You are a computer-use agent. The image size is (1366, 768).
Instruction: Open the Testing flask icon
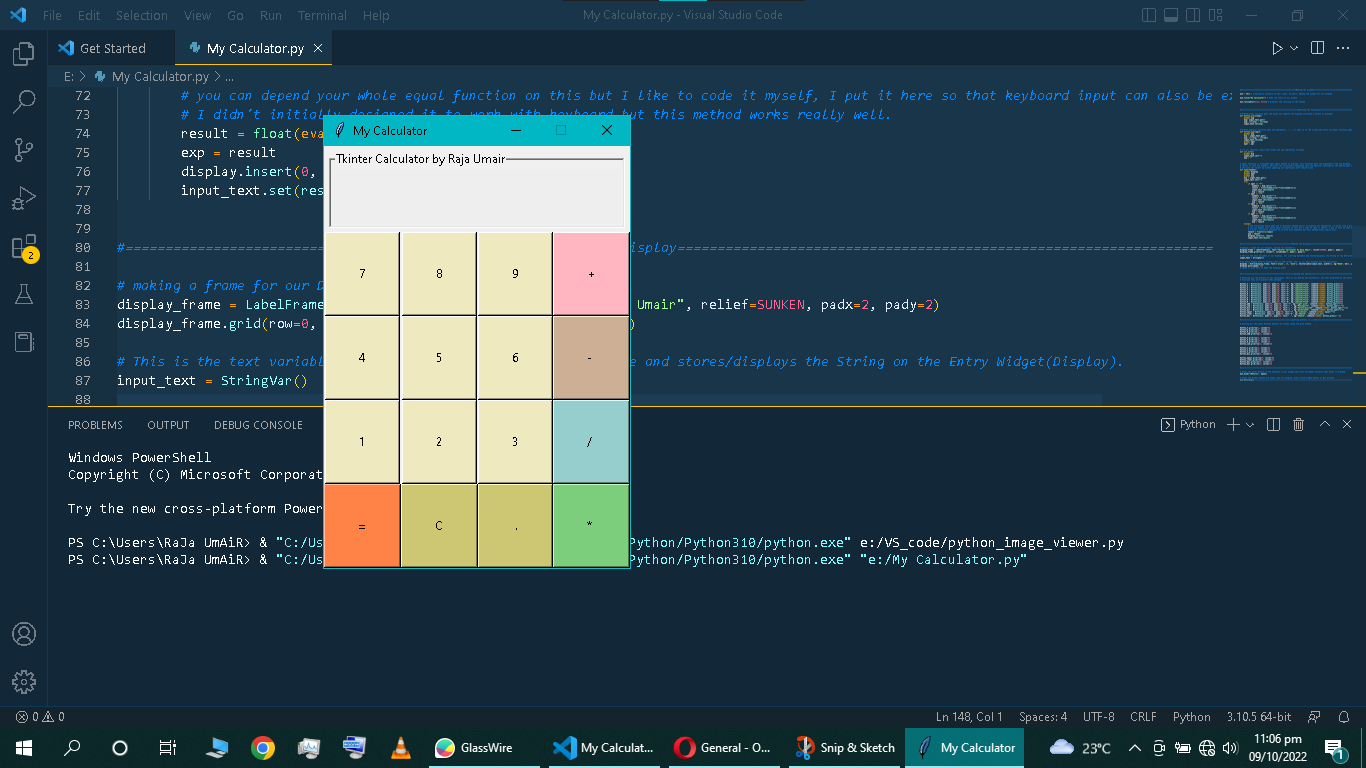tap(24, 294)
